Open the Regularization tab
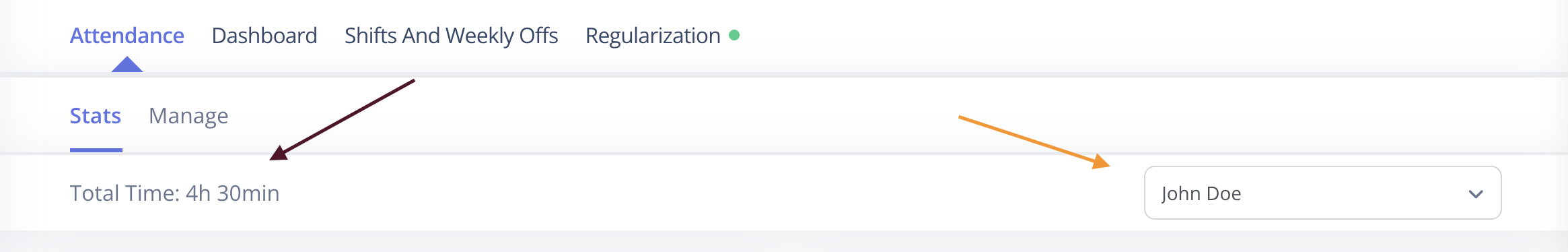 click(653, 35)
